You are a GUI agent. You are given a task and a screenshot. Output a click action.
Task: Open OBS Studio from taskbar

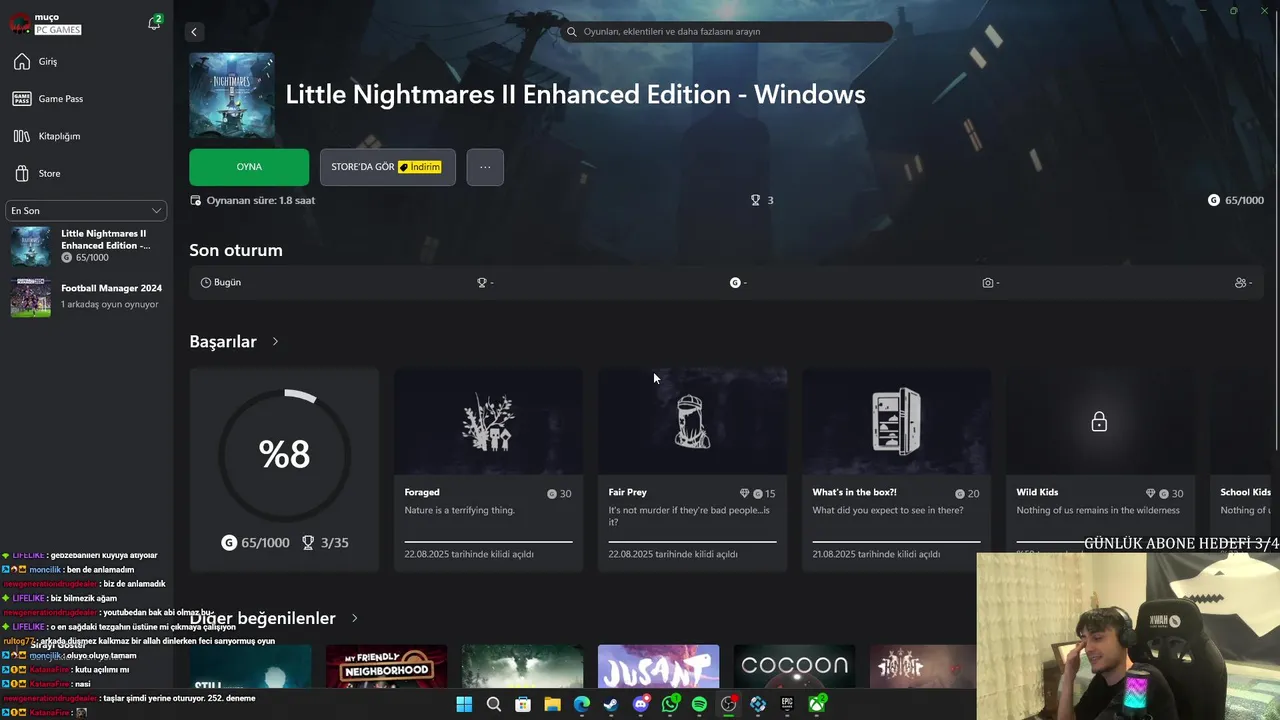tap(729, 705)
